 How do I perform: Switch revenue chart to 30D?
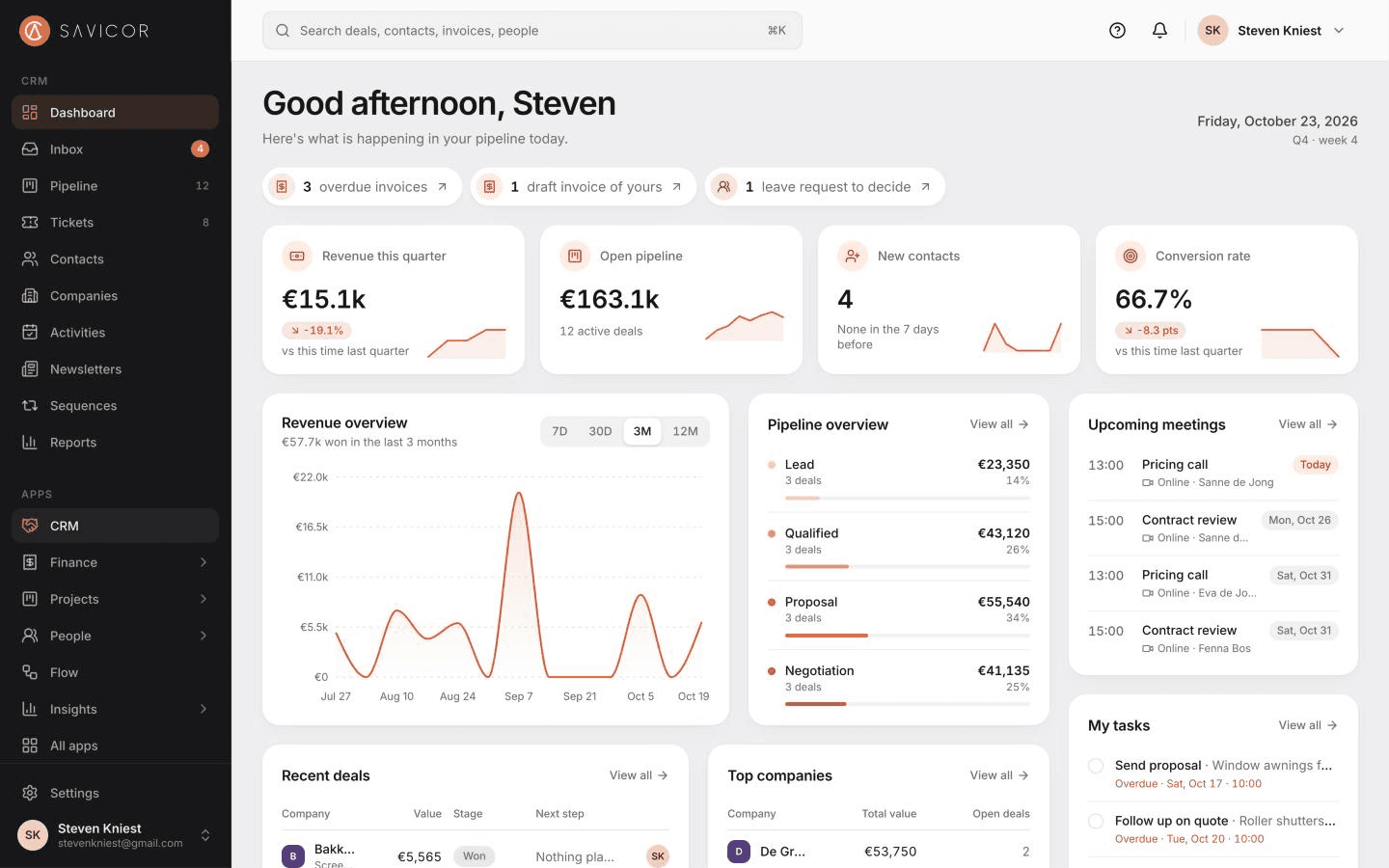coord(600,431)
